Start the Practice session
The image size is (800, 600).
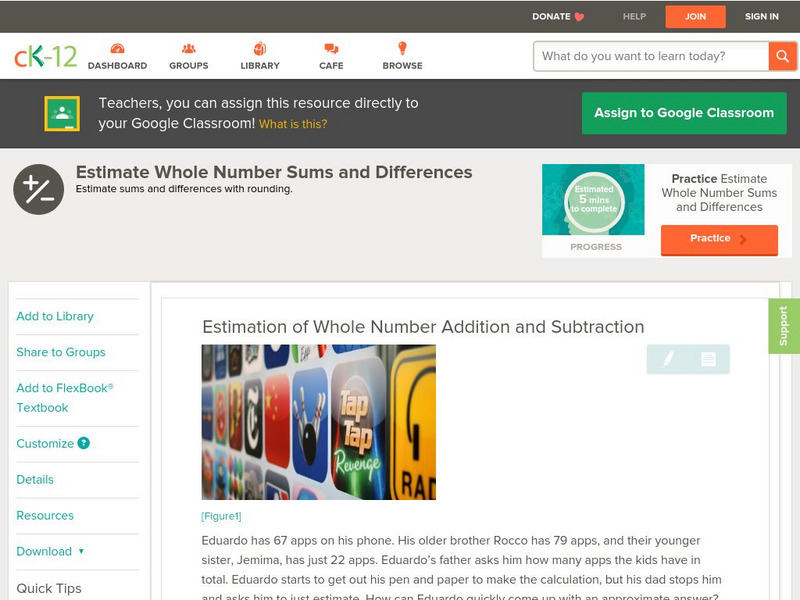719,239
